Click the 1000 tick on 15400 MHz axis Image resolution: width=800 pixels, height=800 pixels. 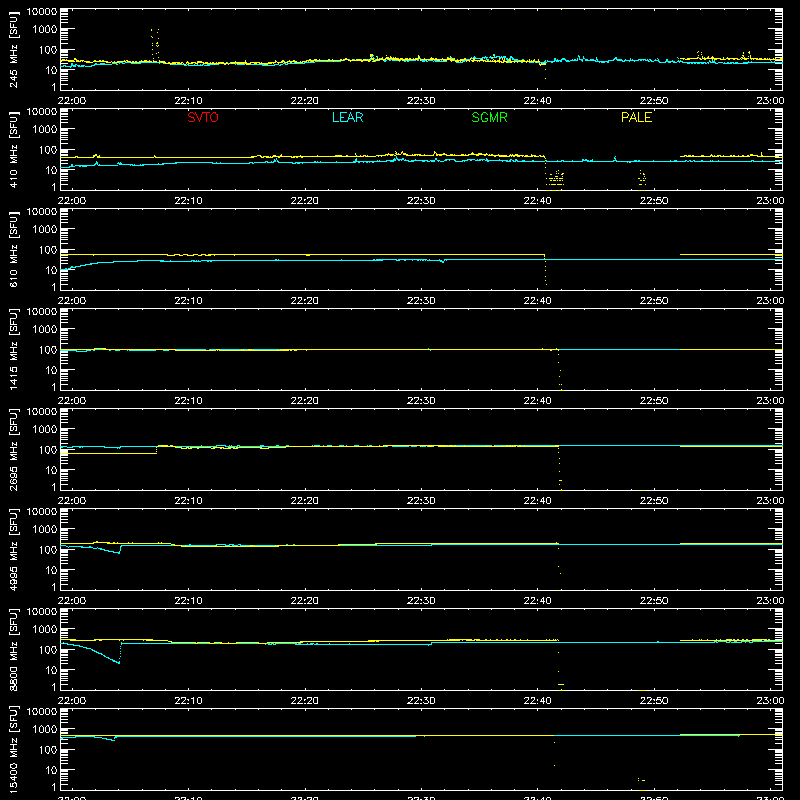click(x=45, y=730)
